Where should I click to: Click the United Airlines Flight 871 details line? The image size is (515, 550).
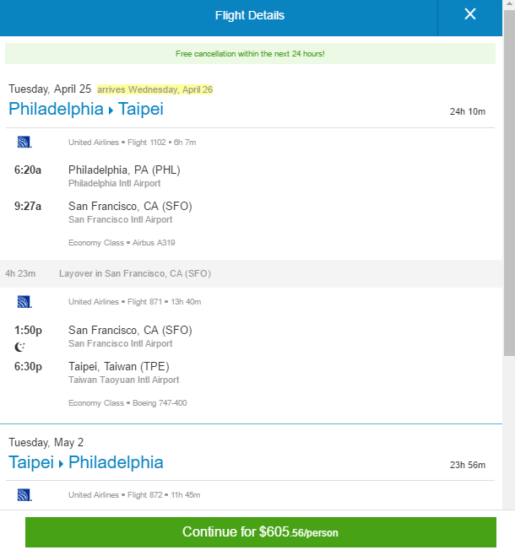(135, 302)
